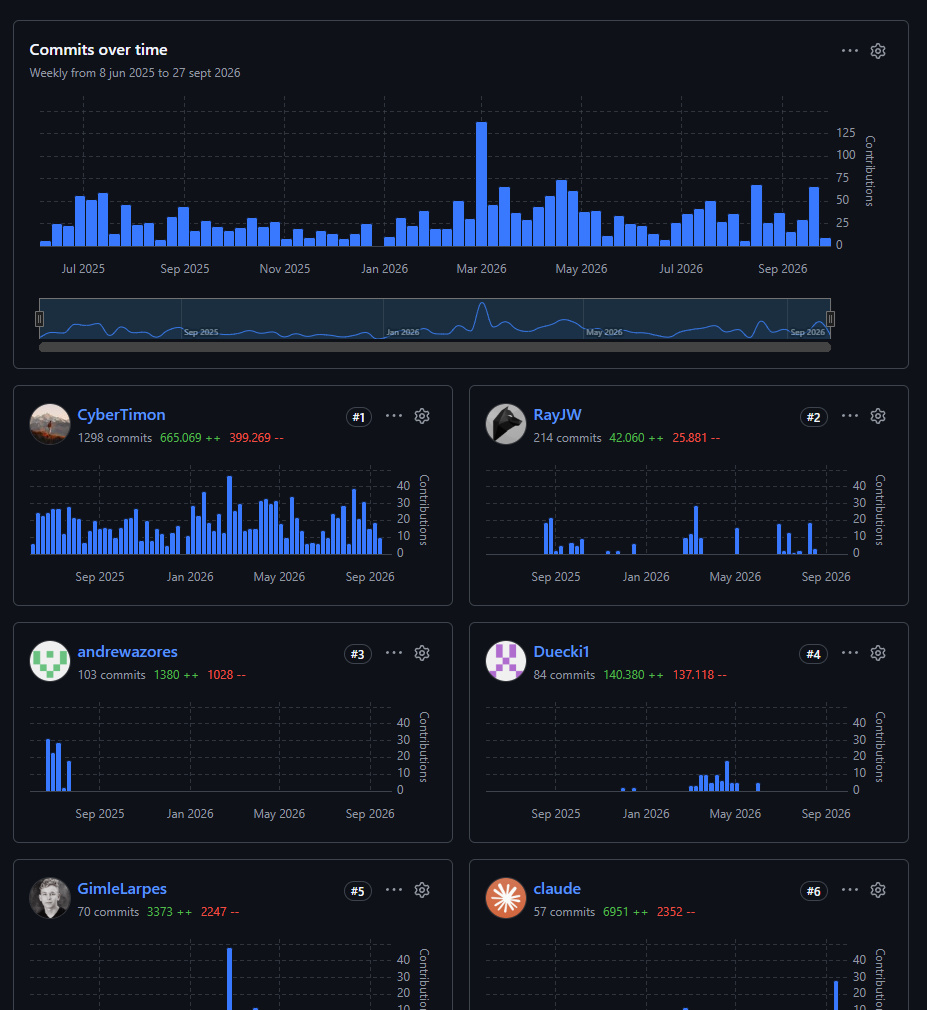Click the "140.380 ++" additions count
927x1010 pixels.
point(633,675)
